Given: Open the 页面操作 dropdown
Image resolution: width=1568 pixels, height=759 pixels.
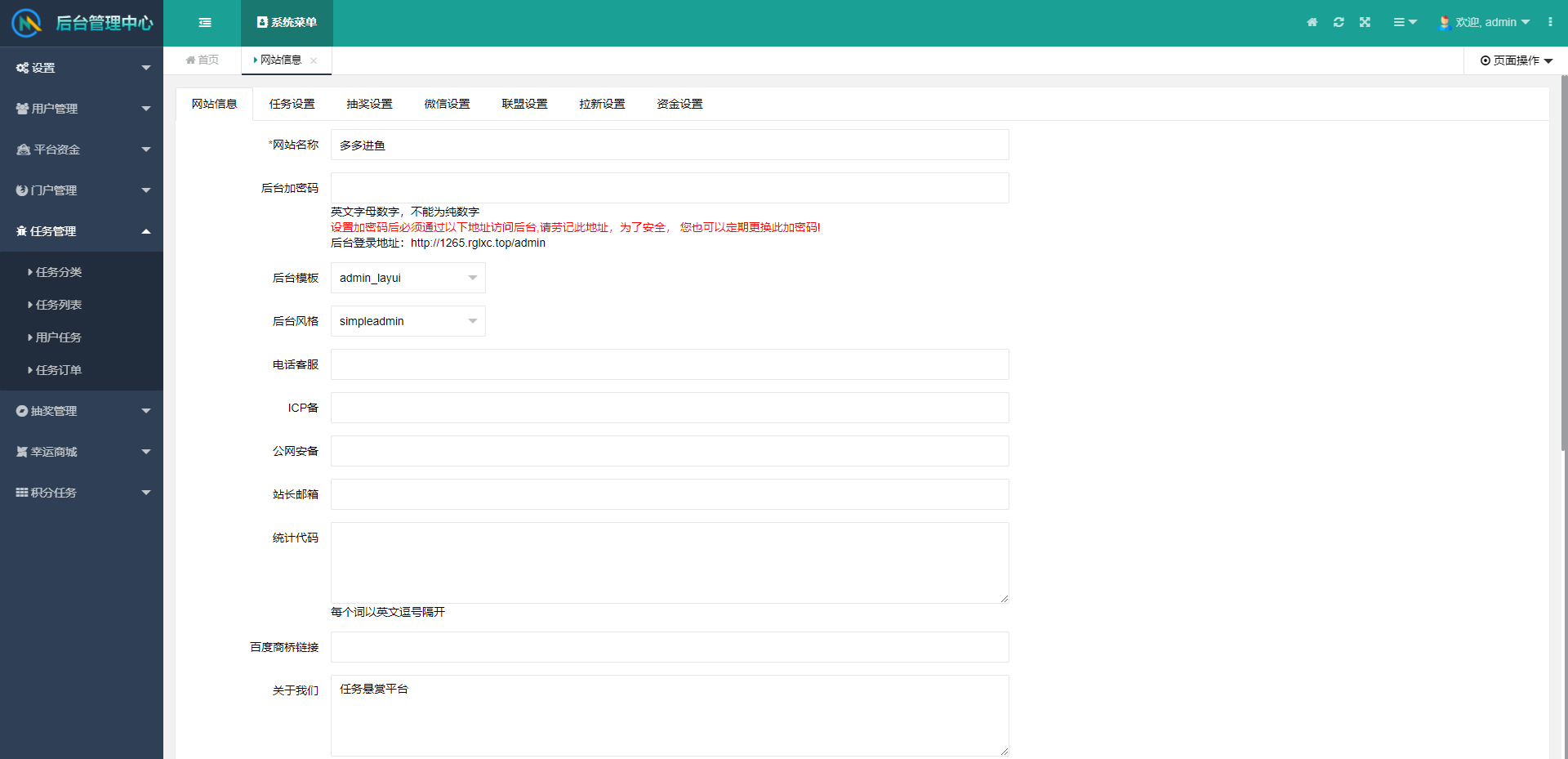Looking at the screenshot, I should 1515,60.
